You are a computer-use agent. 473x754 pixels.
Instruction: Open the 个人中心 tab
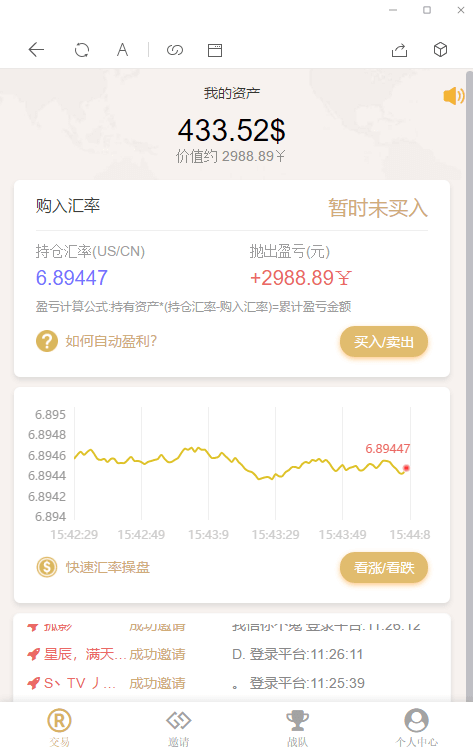pyautogui.click(x=416, y=728)
